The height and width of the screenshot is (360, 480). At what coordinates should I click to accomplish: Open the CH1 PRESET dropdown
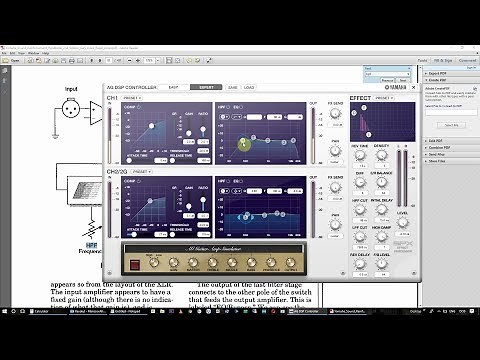(x=132, y=98)
